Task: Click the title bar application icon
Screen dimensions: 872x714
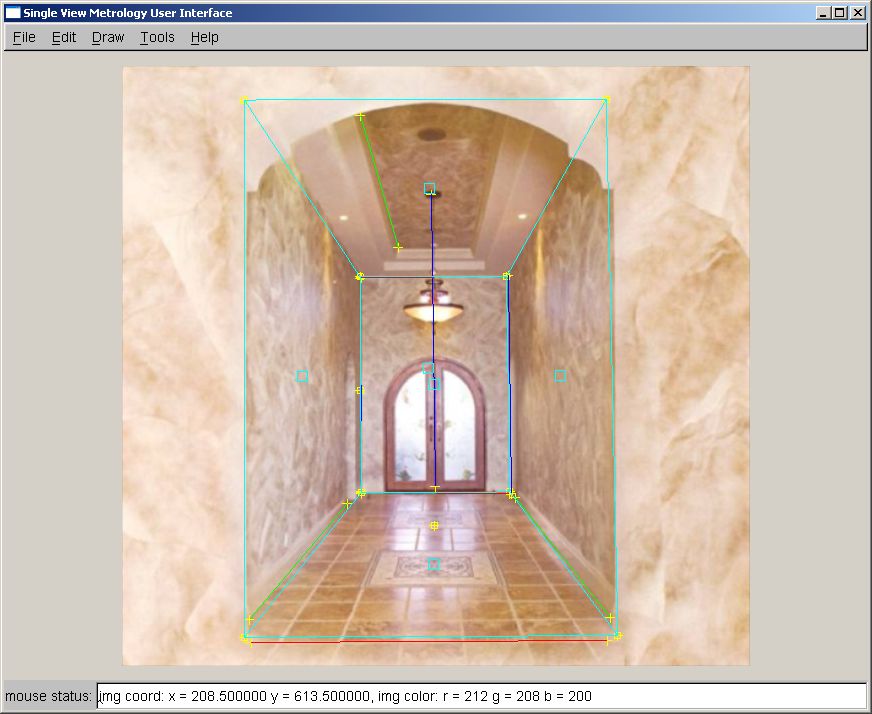Action: pos(12,13)
